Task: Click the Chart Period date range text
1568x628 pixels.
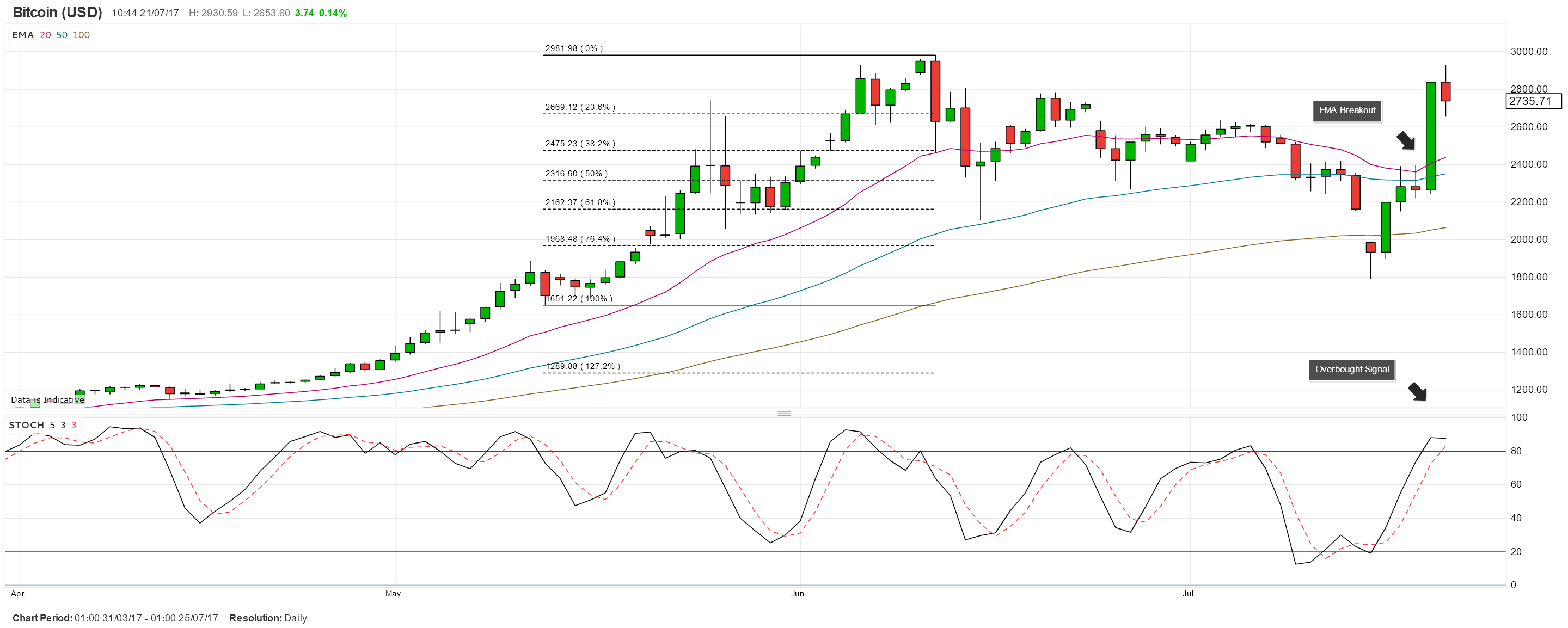Action: [x=115, y=618]
